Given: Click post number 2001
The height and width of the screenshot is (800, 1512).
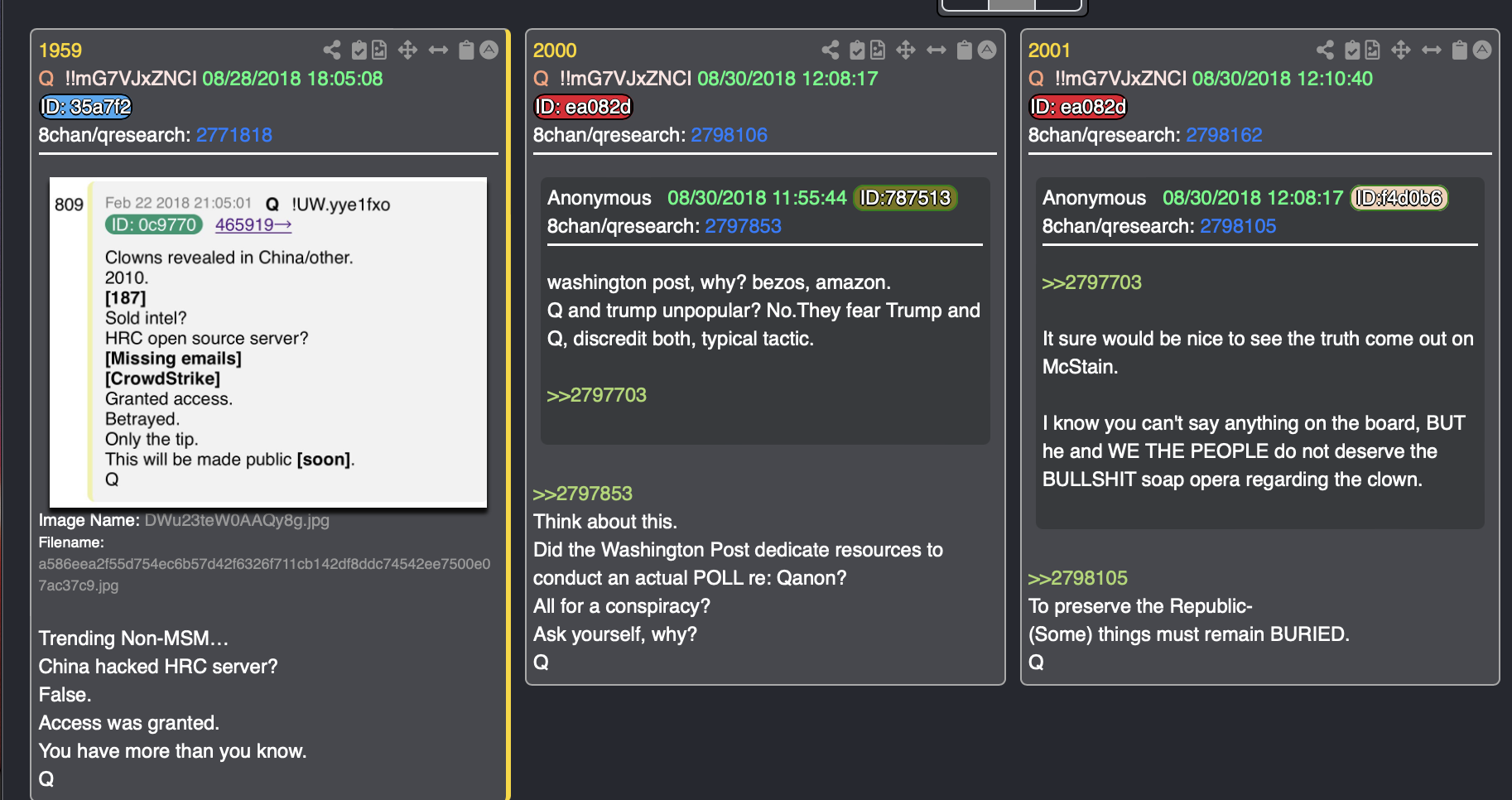Looking at the screenshot, I should tap(1050, 51).
